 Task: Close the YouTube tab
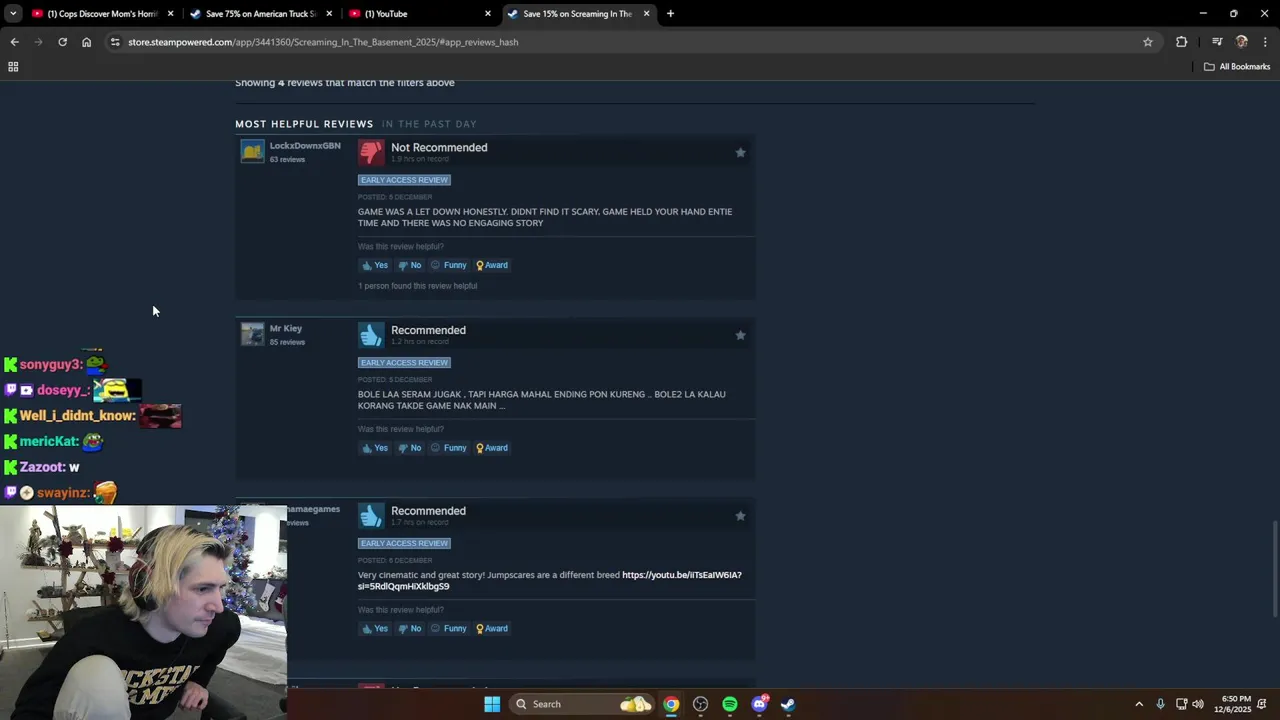tap(488, 14)
